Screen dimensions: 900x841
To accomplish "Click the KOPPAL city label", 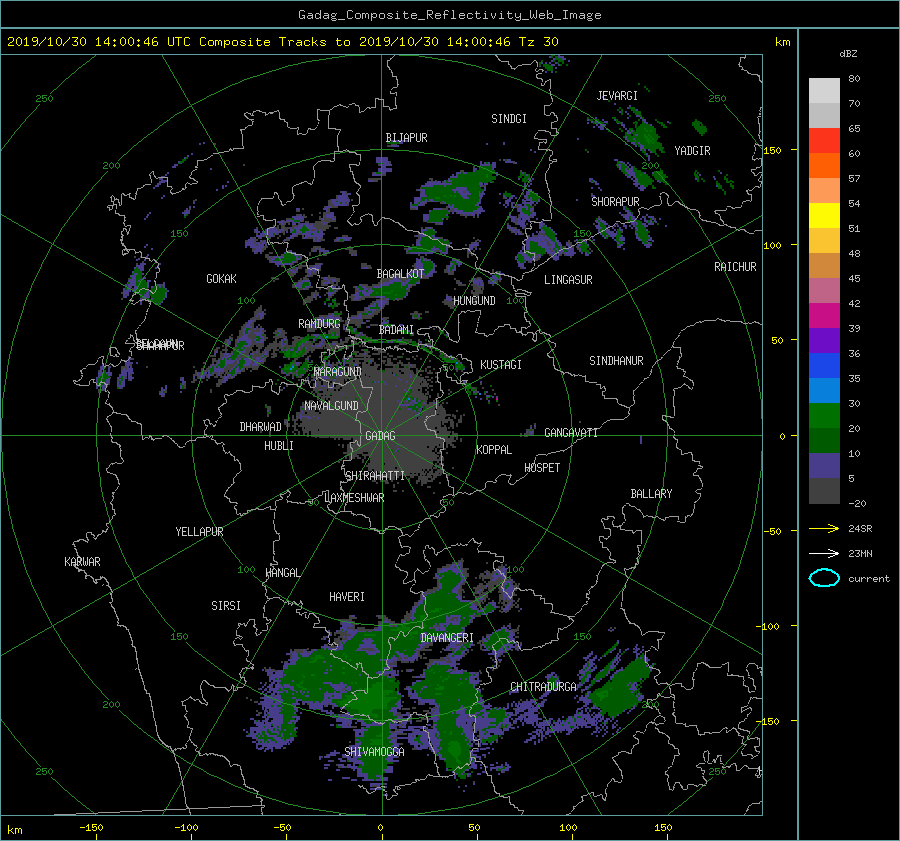I will click(494, 450).
